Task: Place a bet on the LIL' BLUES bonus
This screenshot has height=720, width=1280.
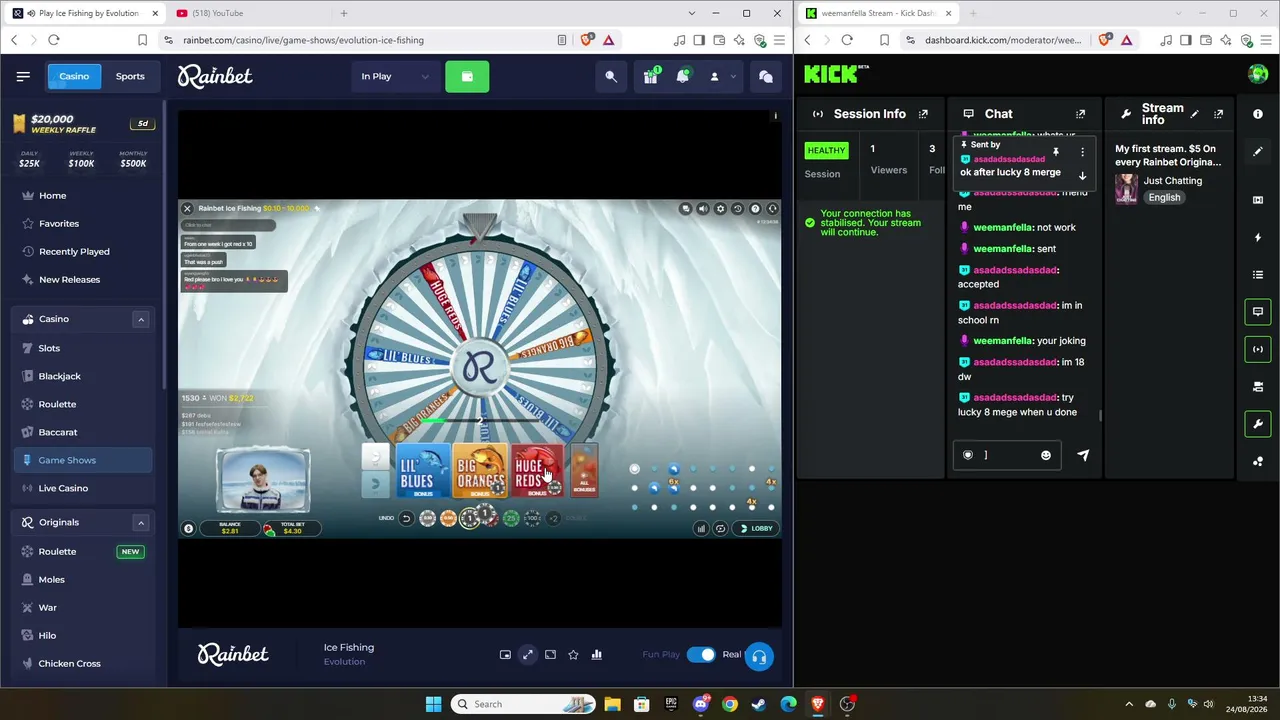Action: (423, 471)
